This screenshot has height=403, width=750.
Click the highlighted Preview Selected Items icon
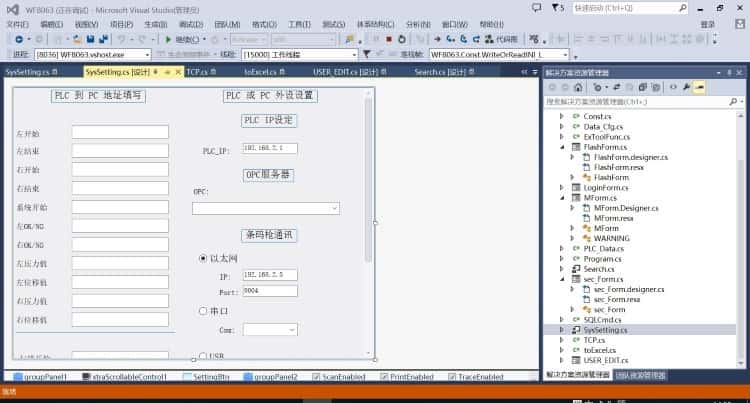[x=699, y=87]
